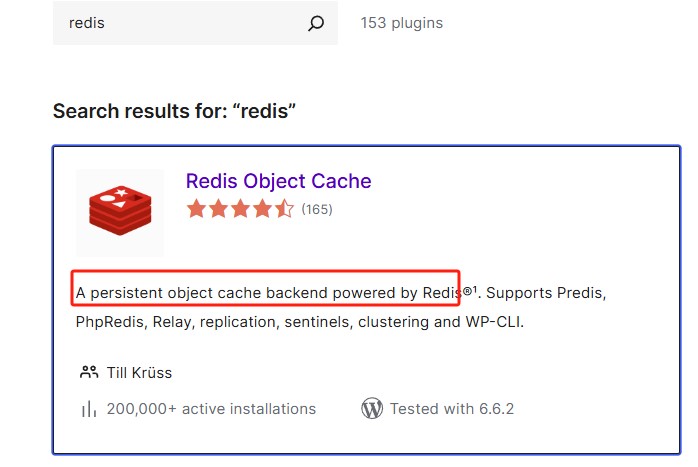Open the Redis Object Cache plugin title
Viewport: 698px width, 467px height.
tap(279, 181)
